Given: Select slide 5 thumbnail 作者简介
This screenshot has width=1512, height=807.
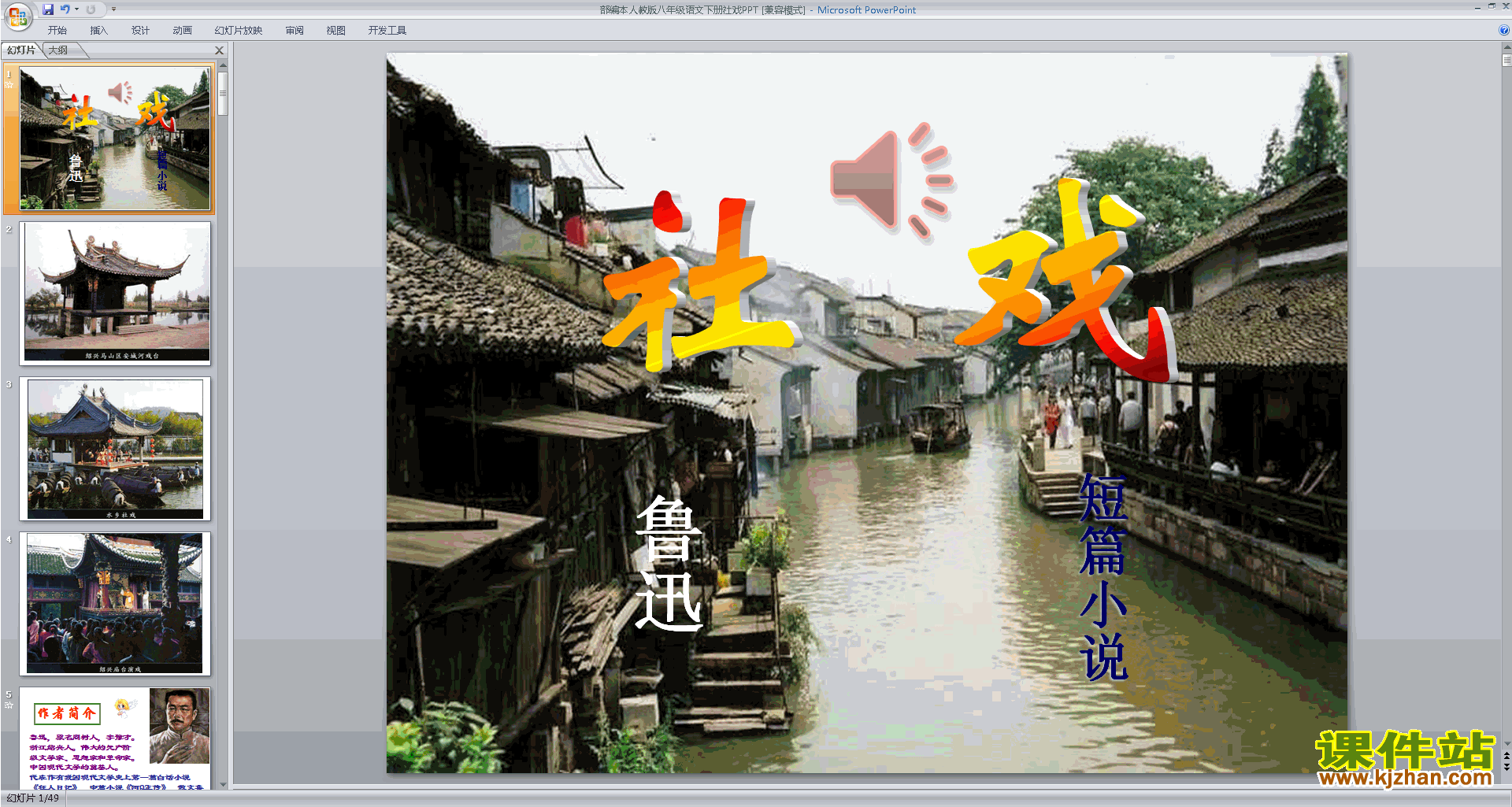Looking at the screenshot, I should click(x=115, y=738).
